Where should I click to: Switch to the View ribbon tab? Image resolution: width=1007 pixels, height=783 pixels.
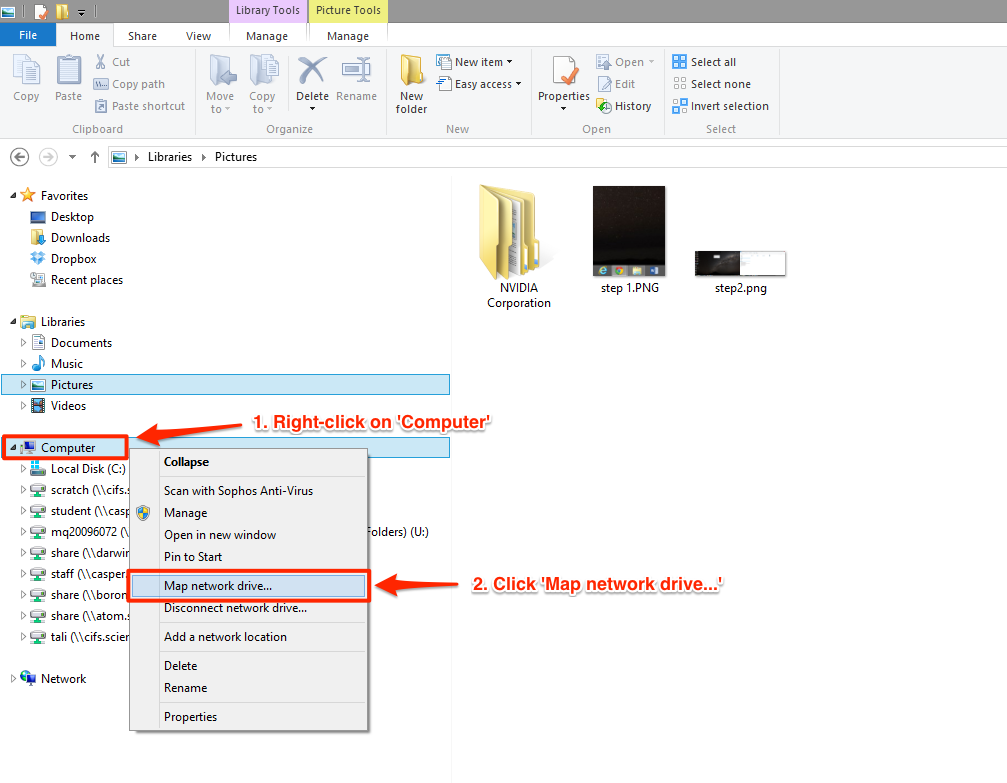(198, 36)
